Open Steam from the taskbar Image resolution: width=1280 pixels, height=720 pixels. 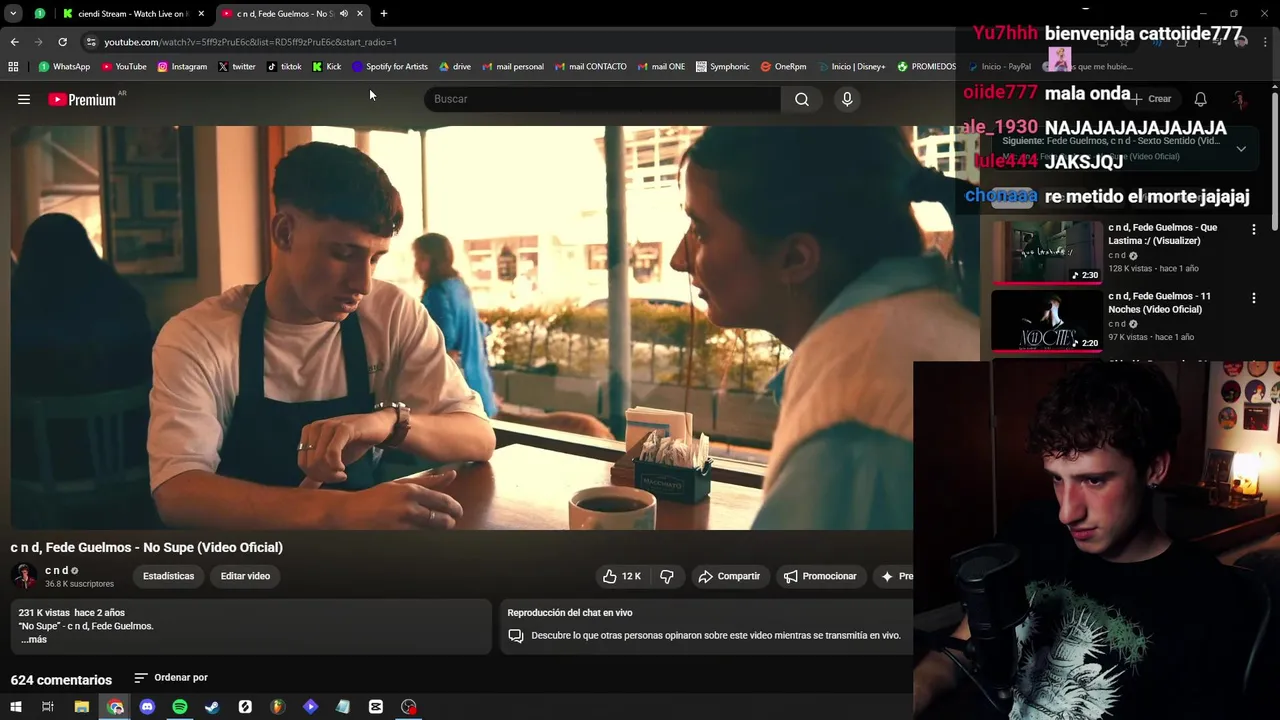click(x=212, y=707)
